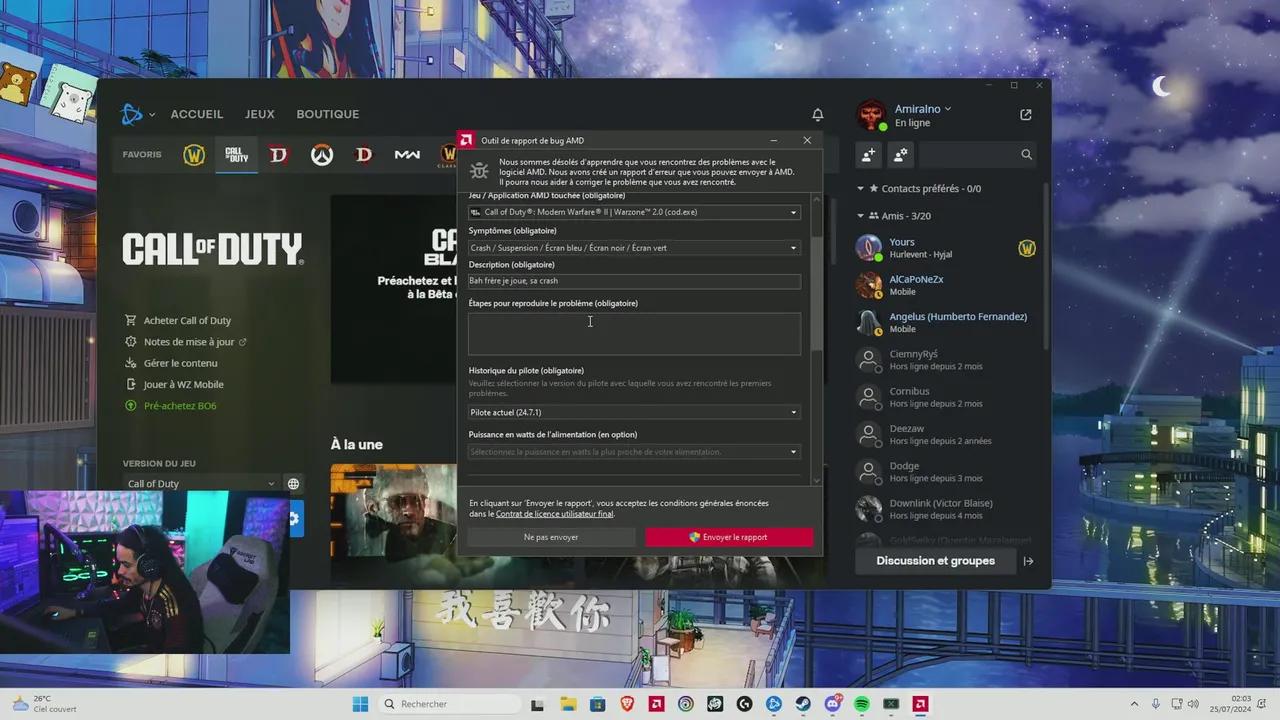Open the Modern Warfare (MW) favorites icon
The height and width of the screenshot is (720, 1280).
click(407, 155)
